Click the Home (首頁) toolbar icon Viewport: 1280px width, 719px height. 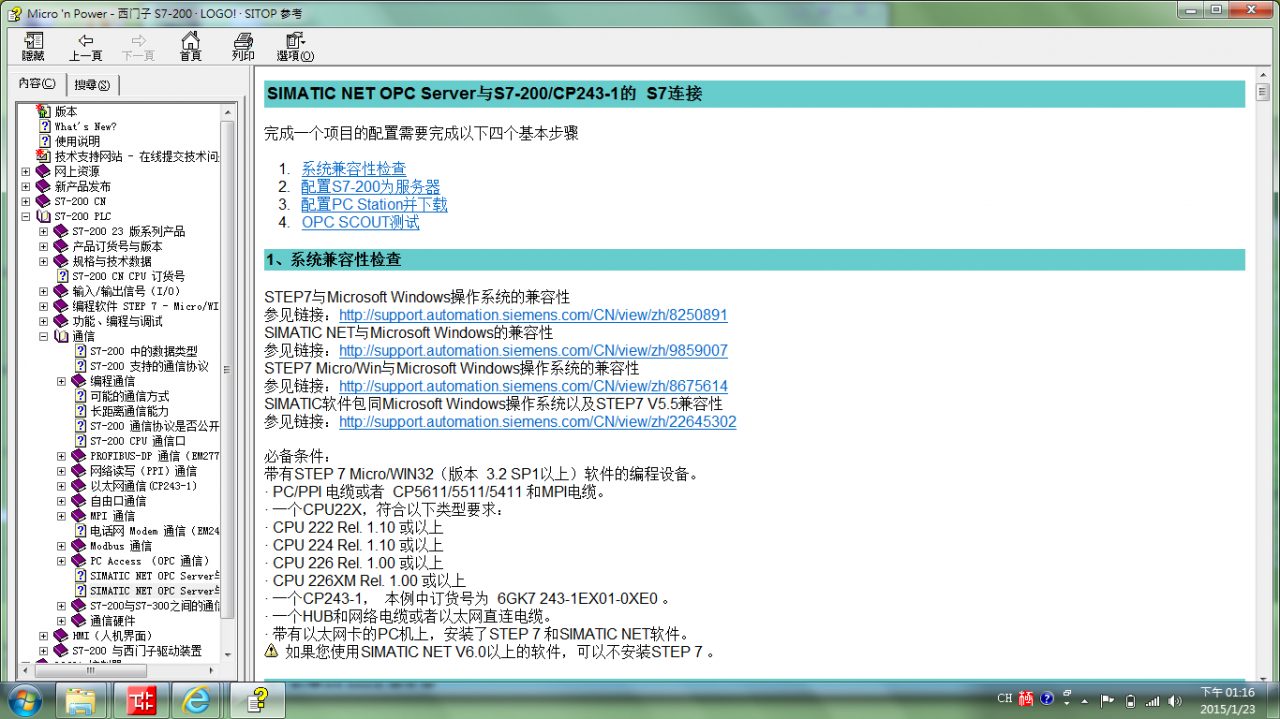(190, 41)
